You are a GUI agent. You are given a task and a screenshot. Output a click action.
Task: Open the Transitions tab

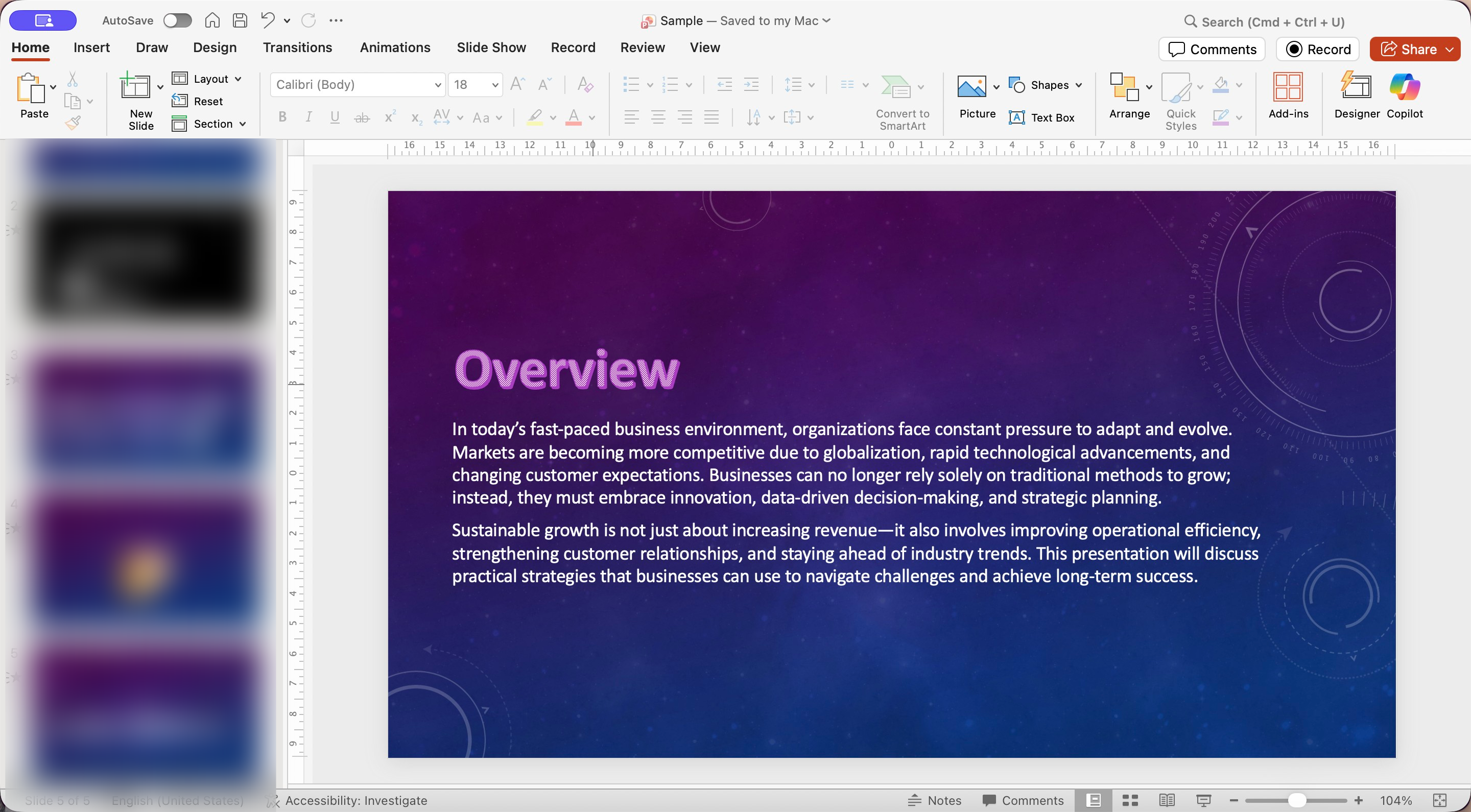pyautogui.click(x=297, y=47)
